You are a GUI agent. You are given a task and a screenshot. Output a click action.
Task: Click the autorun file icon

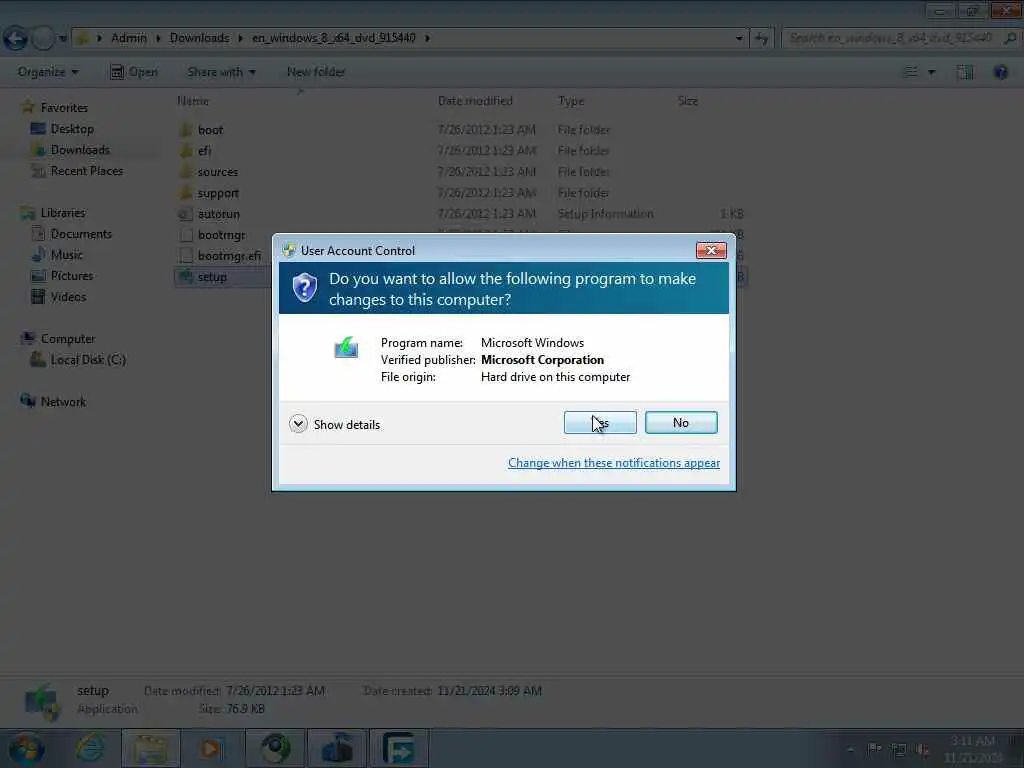point(185,214)
